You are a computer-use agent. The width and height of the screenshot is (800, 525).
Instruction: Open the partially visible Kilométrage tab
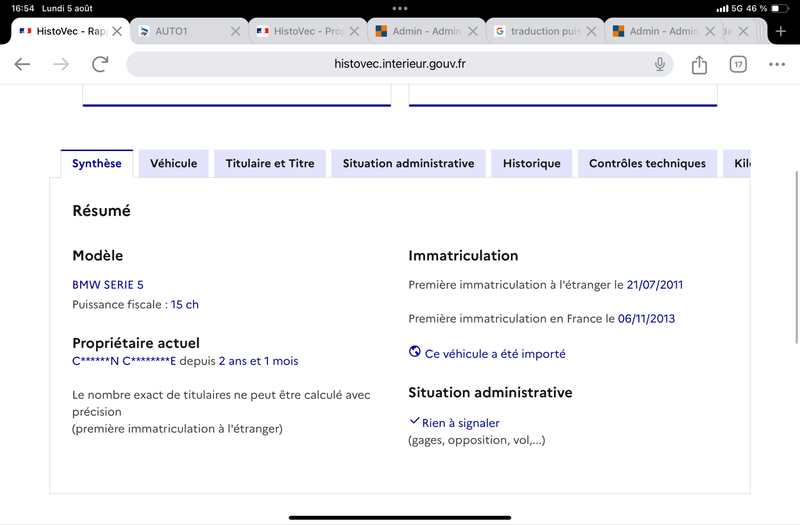pyautogui.click(x=737, y=163)
